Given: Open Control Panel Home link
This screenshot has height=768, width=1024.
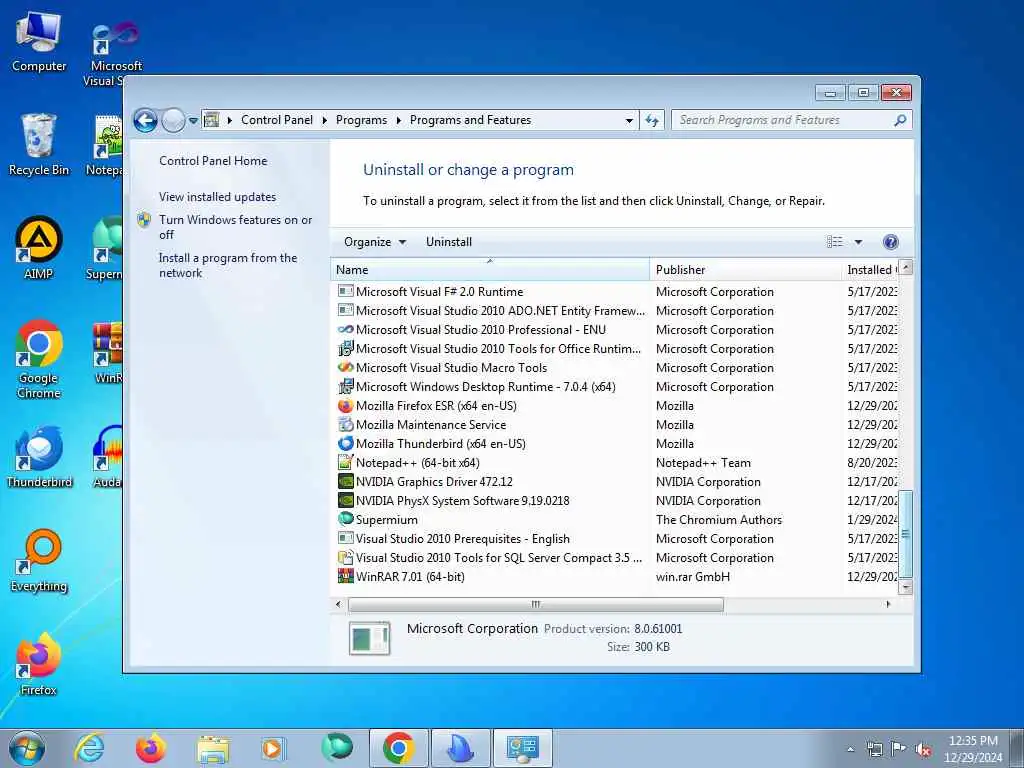Looking at the screenshot, I should click(213, 161).
